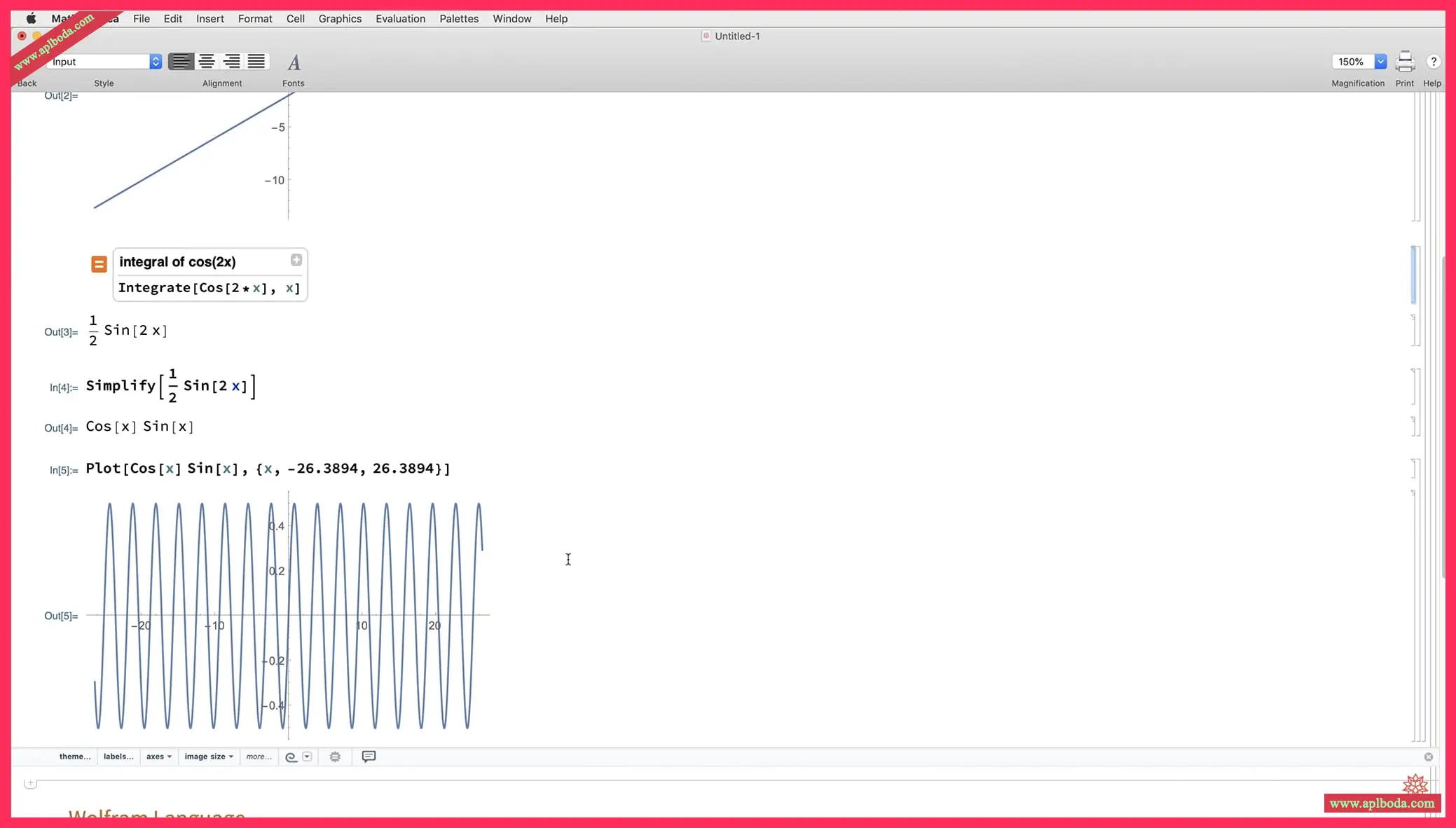Open the 150% magnification dropdown
This screenshot has width=1456, height=828.
[x=1380, y=62]
